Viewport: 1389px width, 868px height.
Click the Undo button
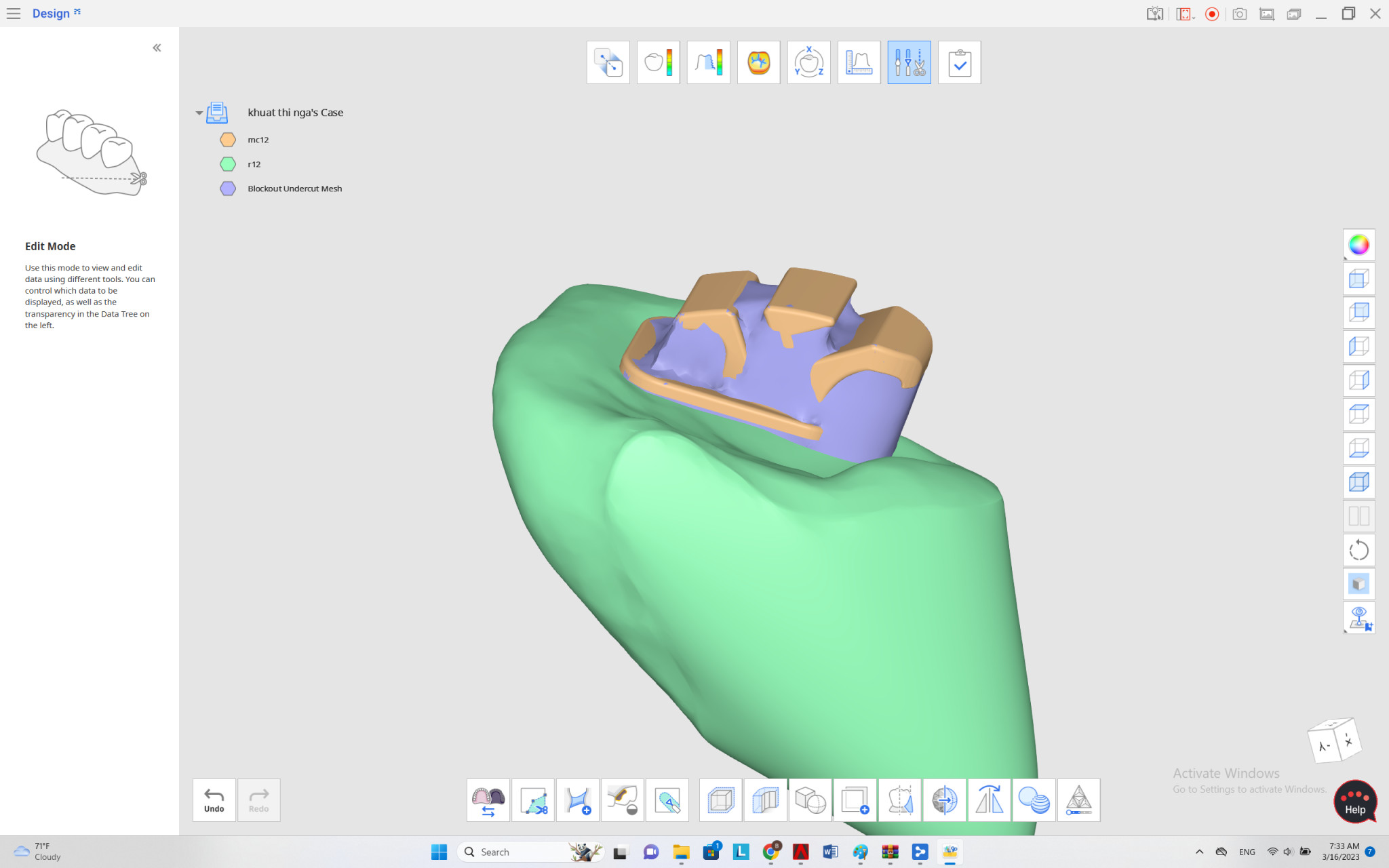click(x=214, y=800)
